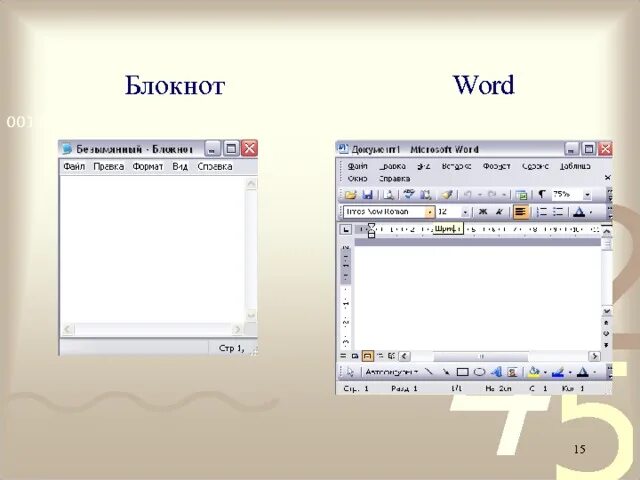Switch to Web Layout view icon

tap(355, 356)
